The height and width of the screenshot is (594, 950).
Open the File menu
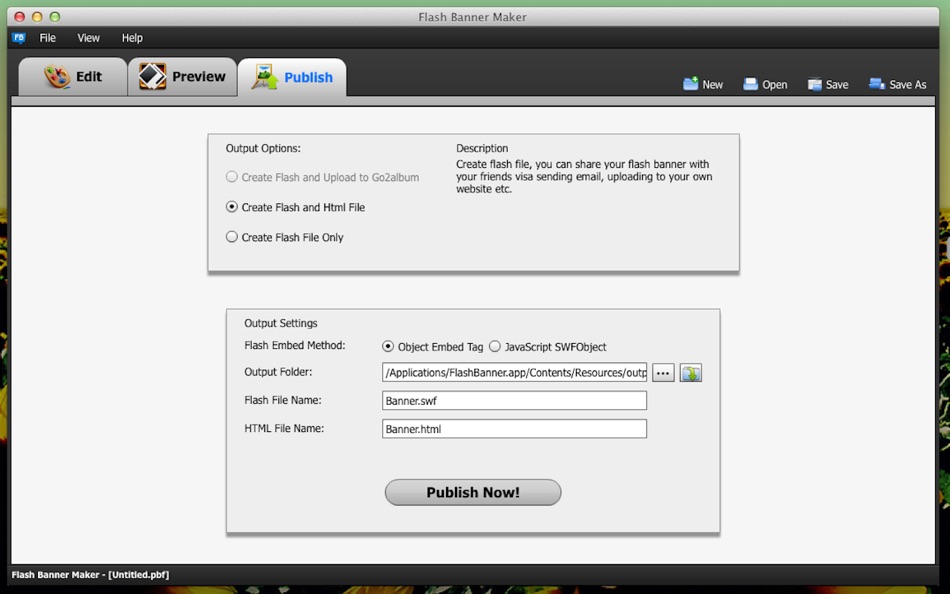(x=47, y=38)
